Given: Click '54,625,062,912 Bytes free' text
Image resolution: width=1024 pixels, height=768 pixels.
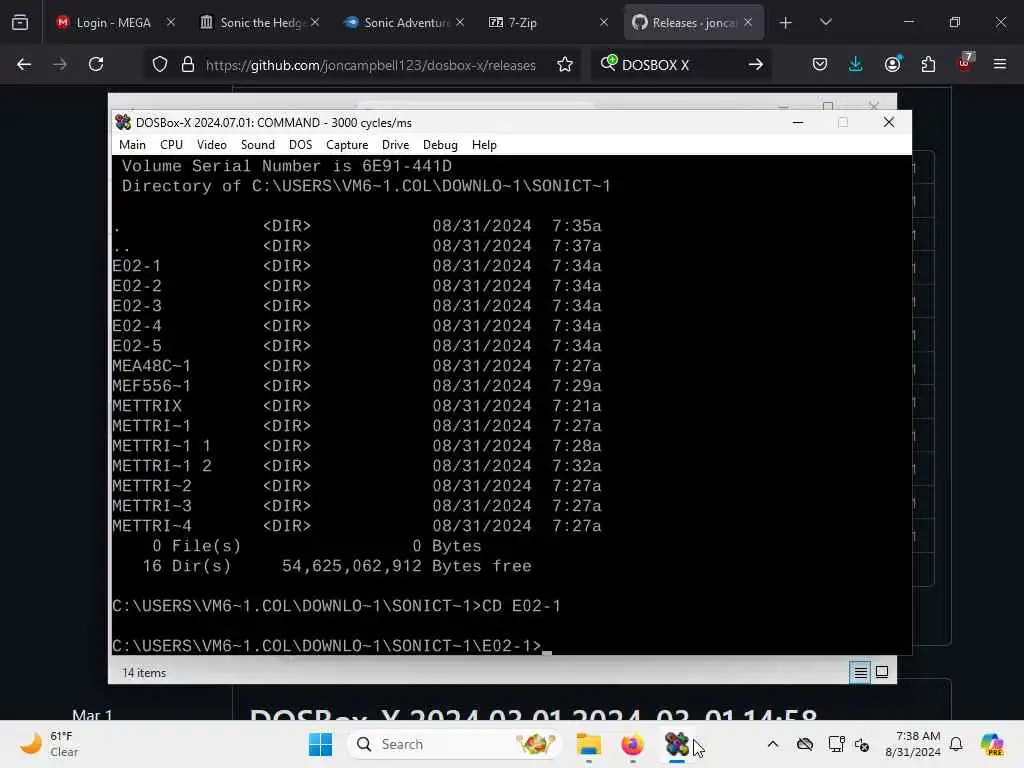Looking at the screenshot, I should click(406, 566).
